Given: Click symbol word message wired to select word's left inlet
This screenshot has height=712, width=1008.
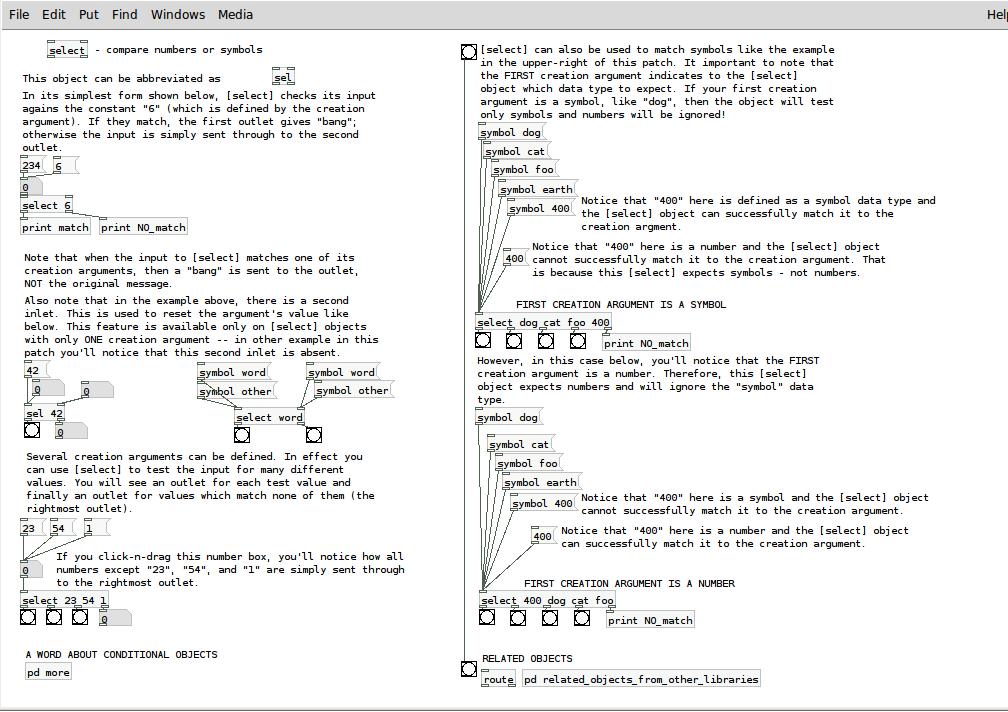Looking at the screenshot, I should click(x=233, y=372).
